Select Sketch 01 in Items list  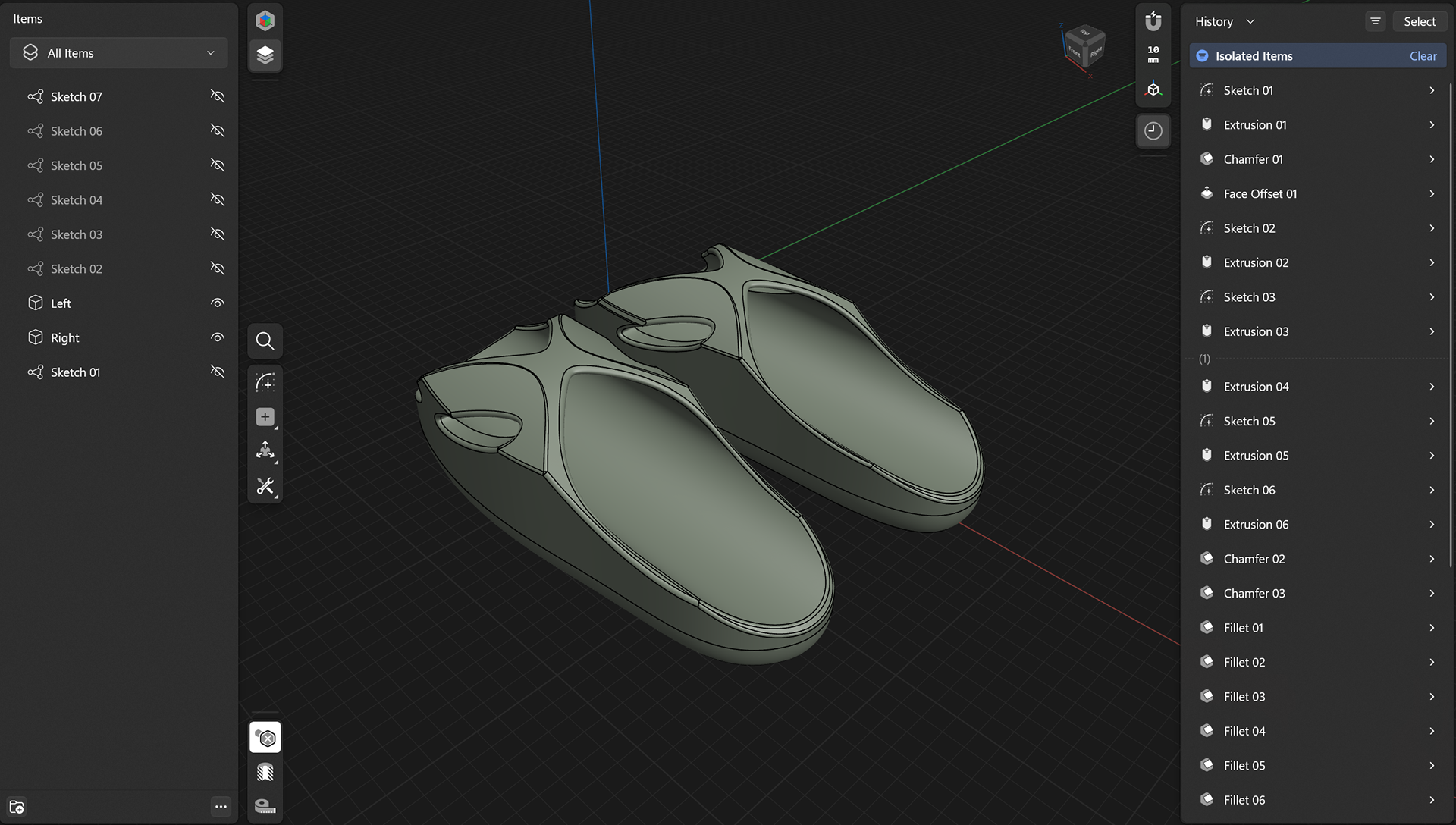point(75,372)
